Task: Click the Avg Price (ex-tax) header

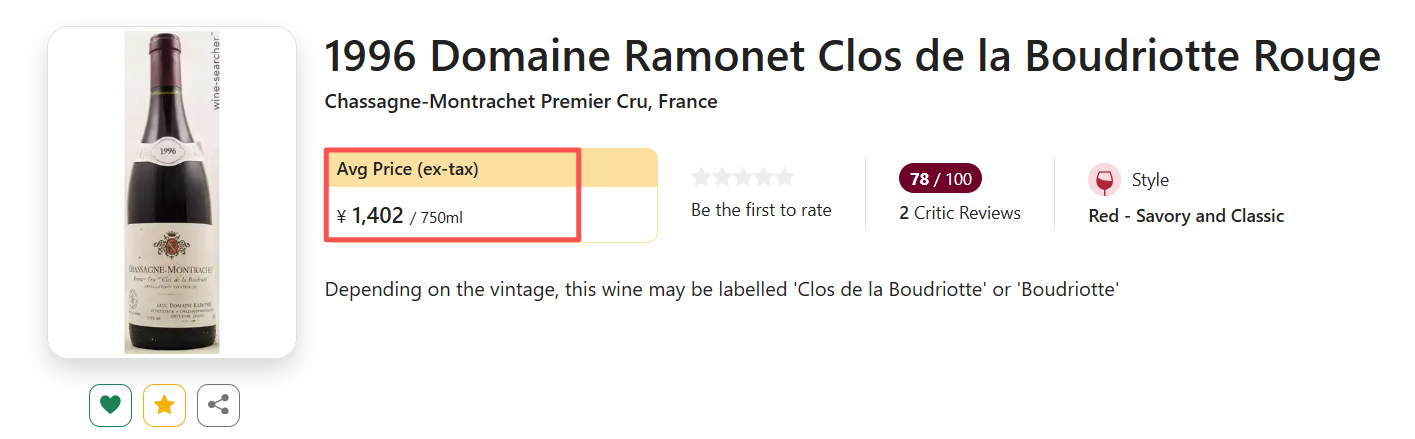Action: click(x=408, y=170)
